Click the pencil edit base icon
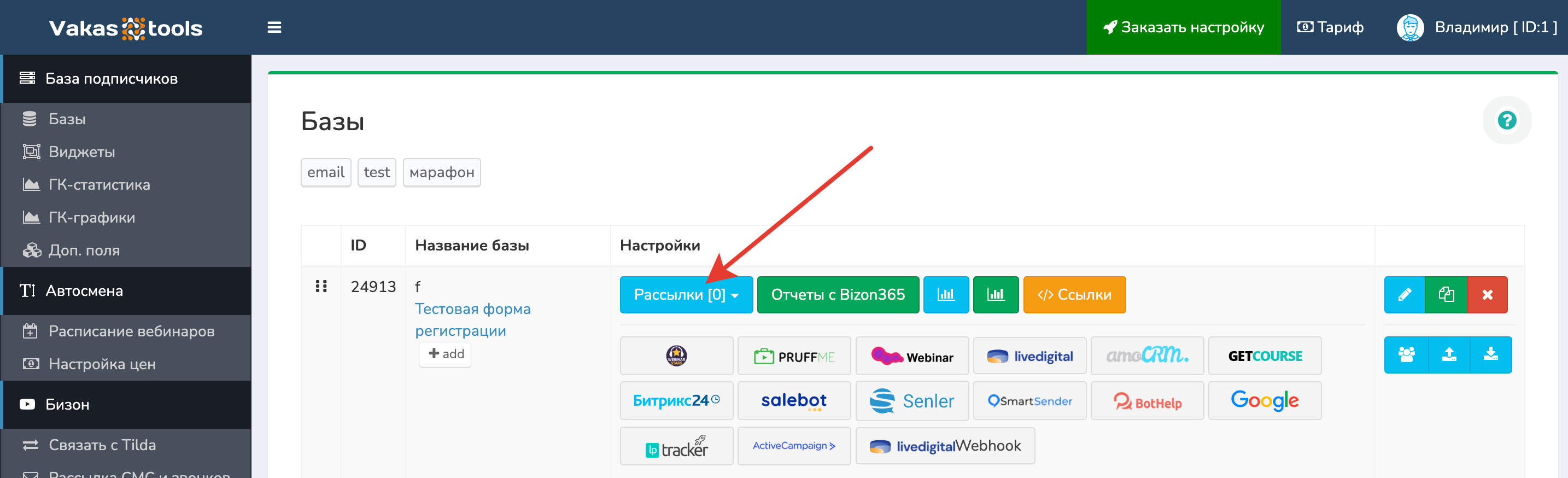The height and width of the screenshot is (478, 1568). (x=1405, y=295)
